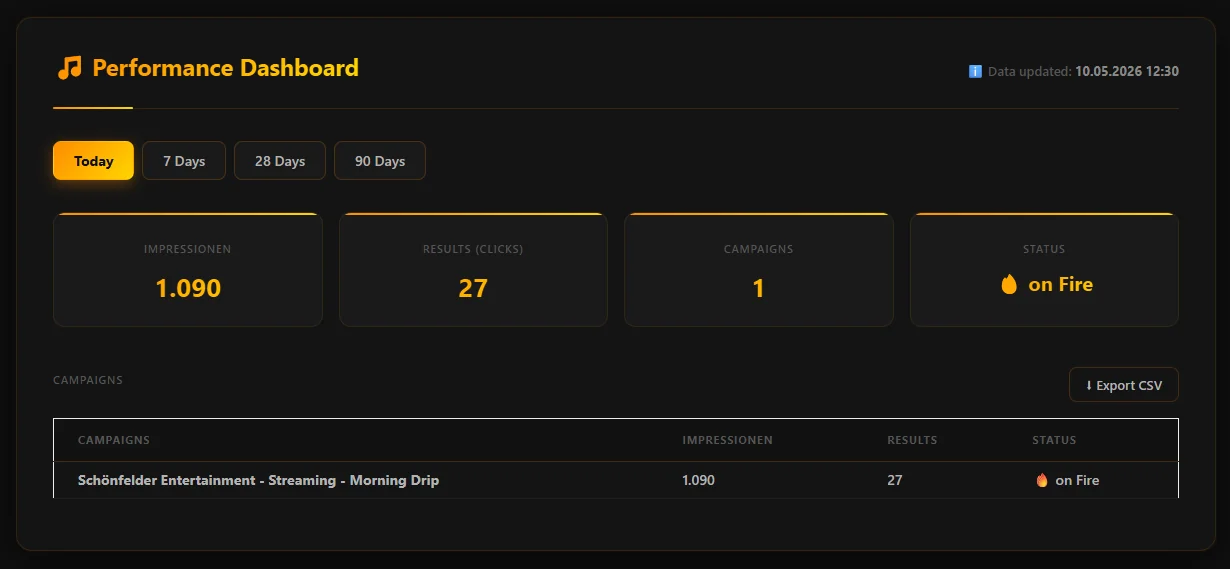The height and width of the screenshot is (569, 1230).
Task: Click the Data updated 10.05.2026 12:30 timestamp
Action: pyautogui.click(x=1083, y=71)
